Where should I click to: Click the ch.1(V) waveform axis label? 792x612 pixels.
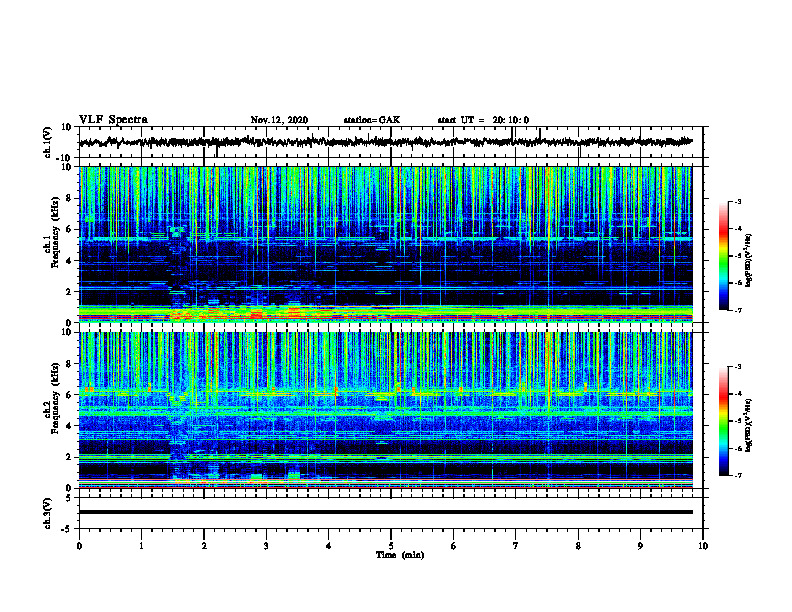click(48, 142)
